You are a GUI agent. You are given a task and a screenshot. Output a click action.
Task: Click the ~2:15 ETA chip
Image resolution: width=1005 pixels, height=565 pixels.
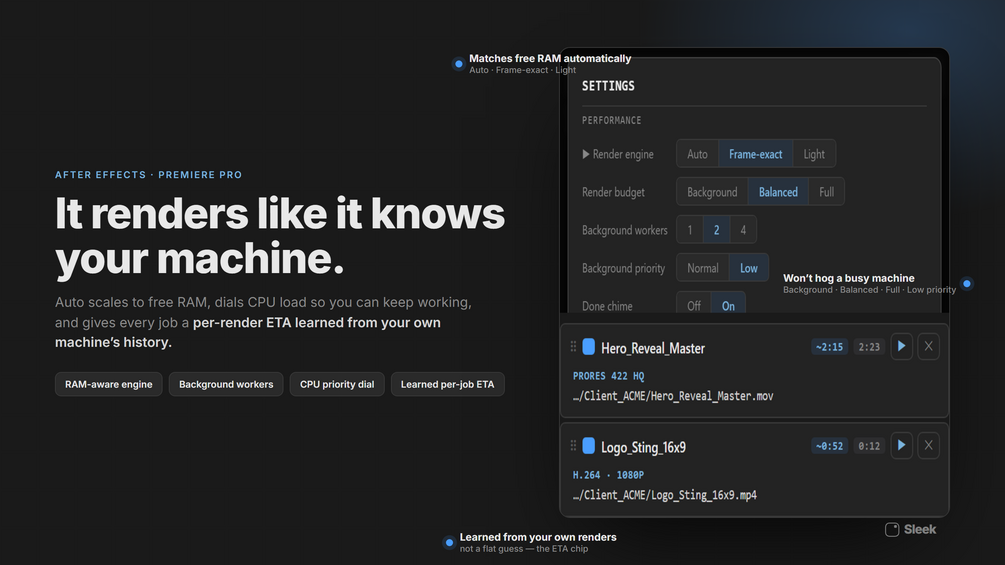pyautogui.click(x=829, y=347)
